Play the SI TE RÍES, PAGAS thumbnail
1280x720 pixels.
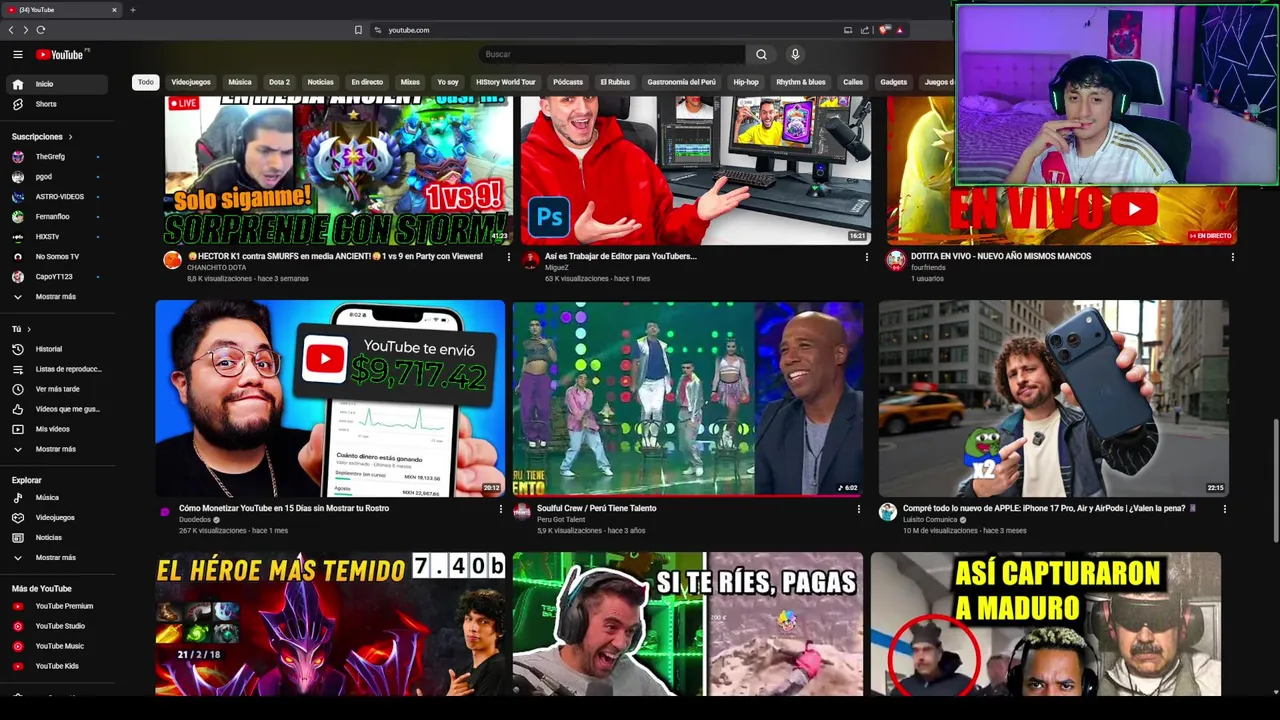(687, 624)
